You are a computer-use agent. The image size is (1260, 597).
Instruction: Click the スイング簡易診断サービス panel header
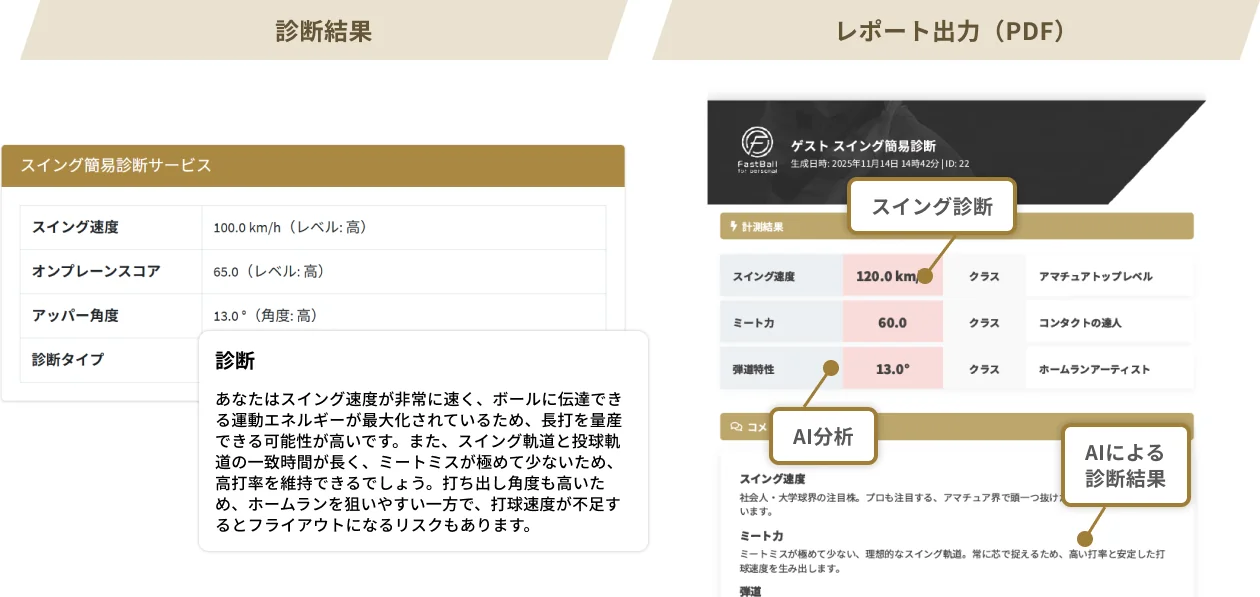click(x=313, y=166)
